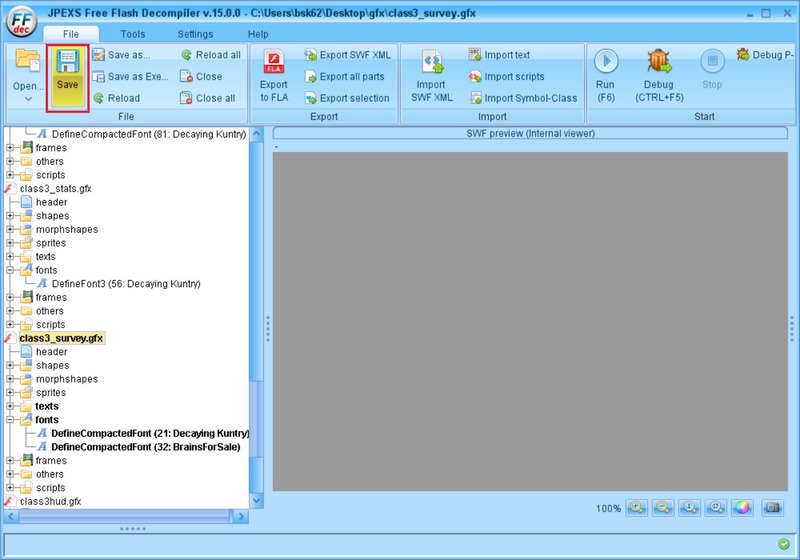800x560 pixels.
Task: Click Import scripts
Action: (507, 77)
